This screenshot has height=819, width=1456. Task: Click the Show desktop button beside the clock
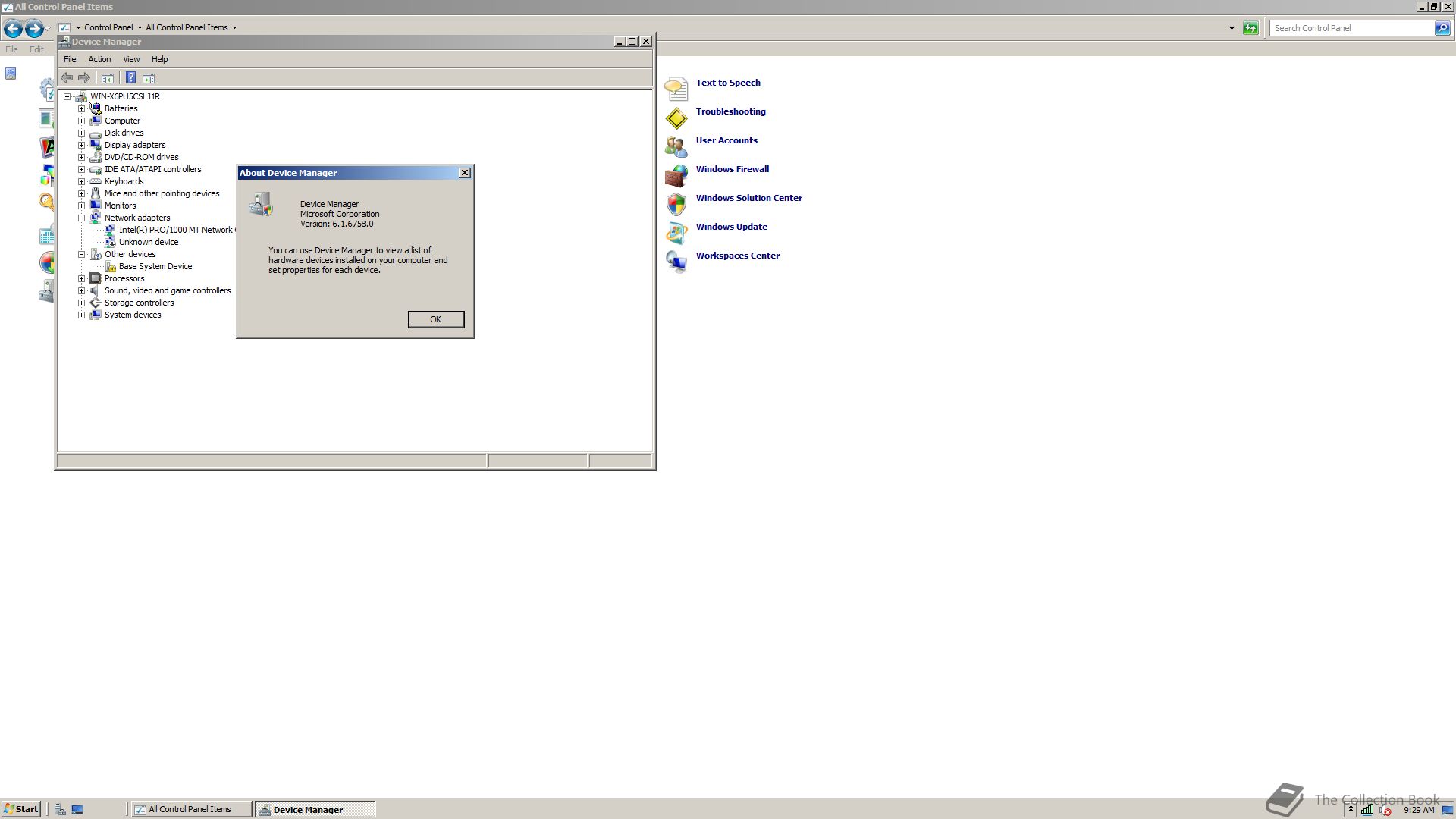pyautogui.click(x=1448, y=809)
